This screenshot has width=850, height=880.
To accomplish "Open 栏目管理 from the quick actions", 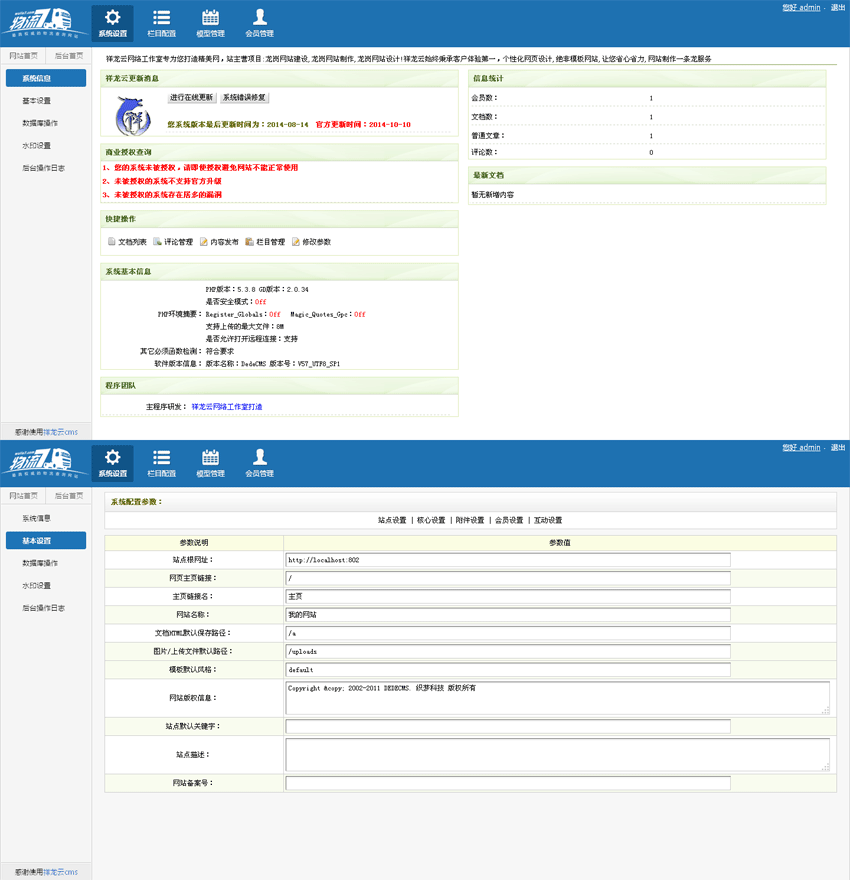I will (x=250, y=242).
